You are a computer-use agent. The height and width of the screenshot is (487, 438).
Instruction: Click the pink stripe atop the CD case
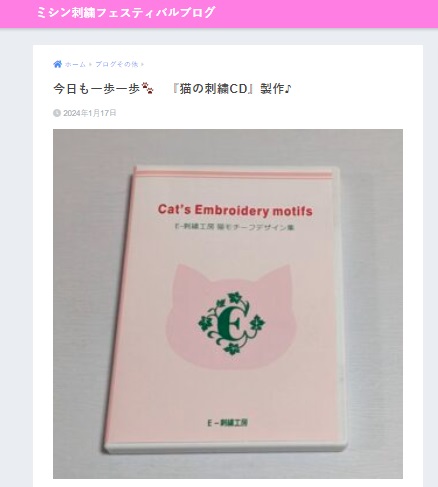(x=234, y=174)
